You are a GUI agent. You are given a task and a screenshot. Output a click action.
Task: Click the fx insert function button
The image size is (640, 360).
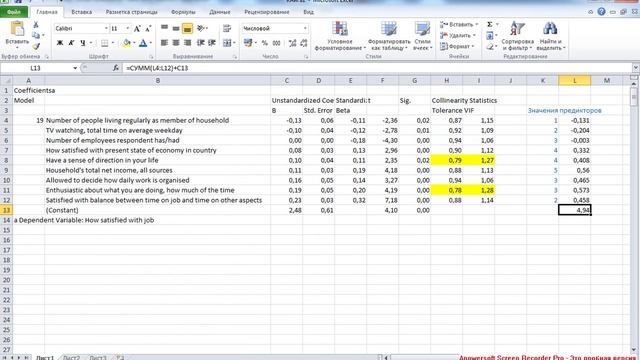click(x=116, y=68)
